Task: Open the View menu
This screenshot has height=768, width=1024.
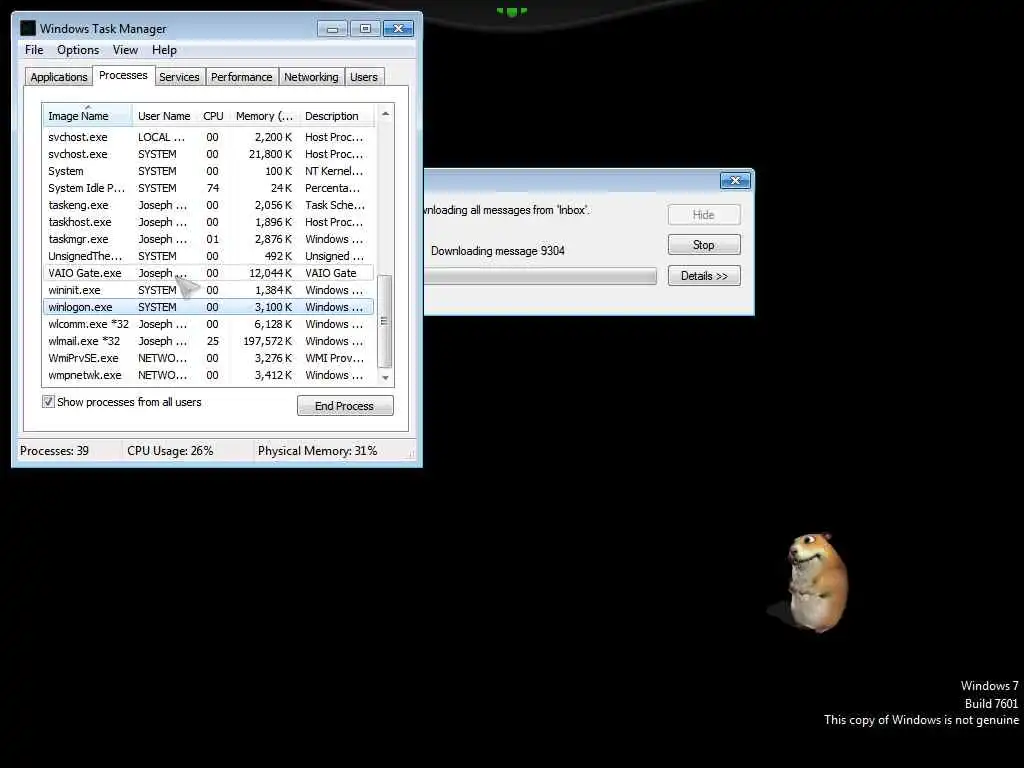Action: (x=125, y=50)
